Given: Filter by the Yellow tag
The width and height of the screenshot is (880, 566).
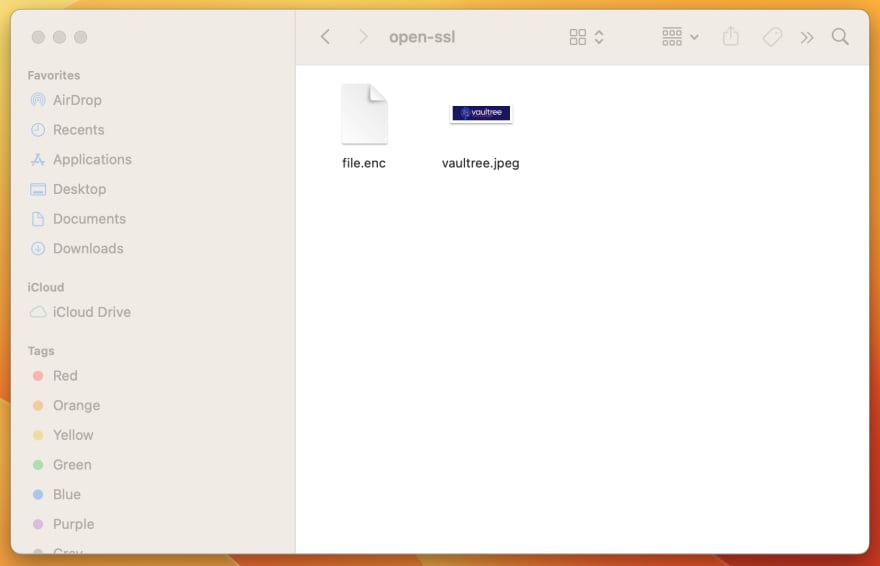Looking at the screenshot, I should [73, 435].
